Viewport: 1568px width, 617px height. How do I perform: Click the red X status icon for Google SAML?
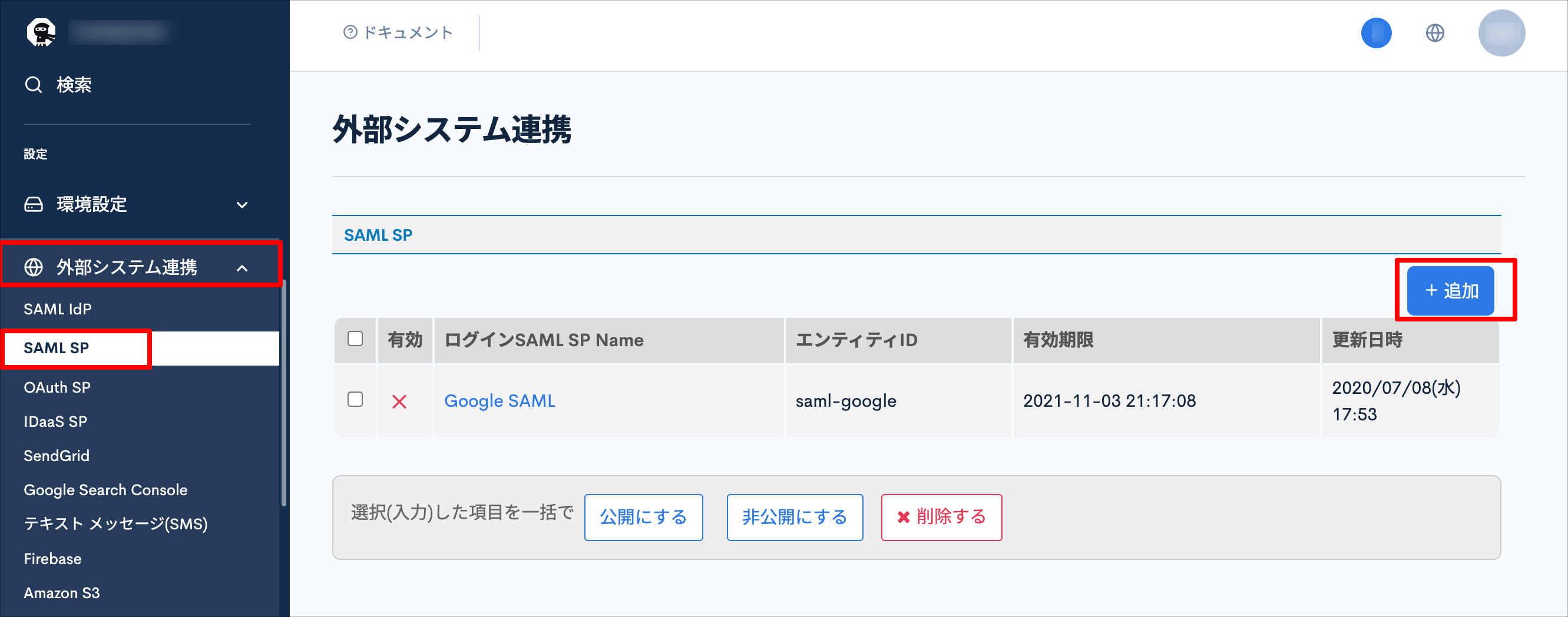399,402
